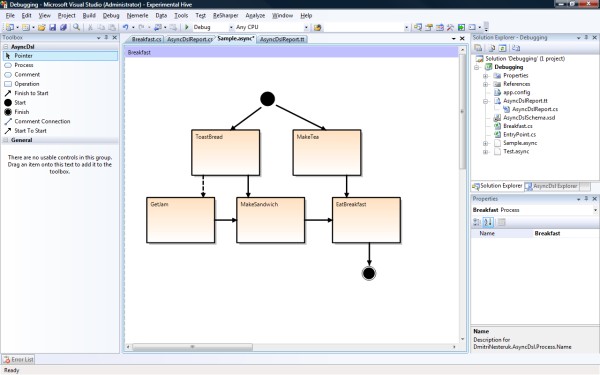Expand the Sample.async tree node
The height and width of the screenshot is (375, 600).
485,143
